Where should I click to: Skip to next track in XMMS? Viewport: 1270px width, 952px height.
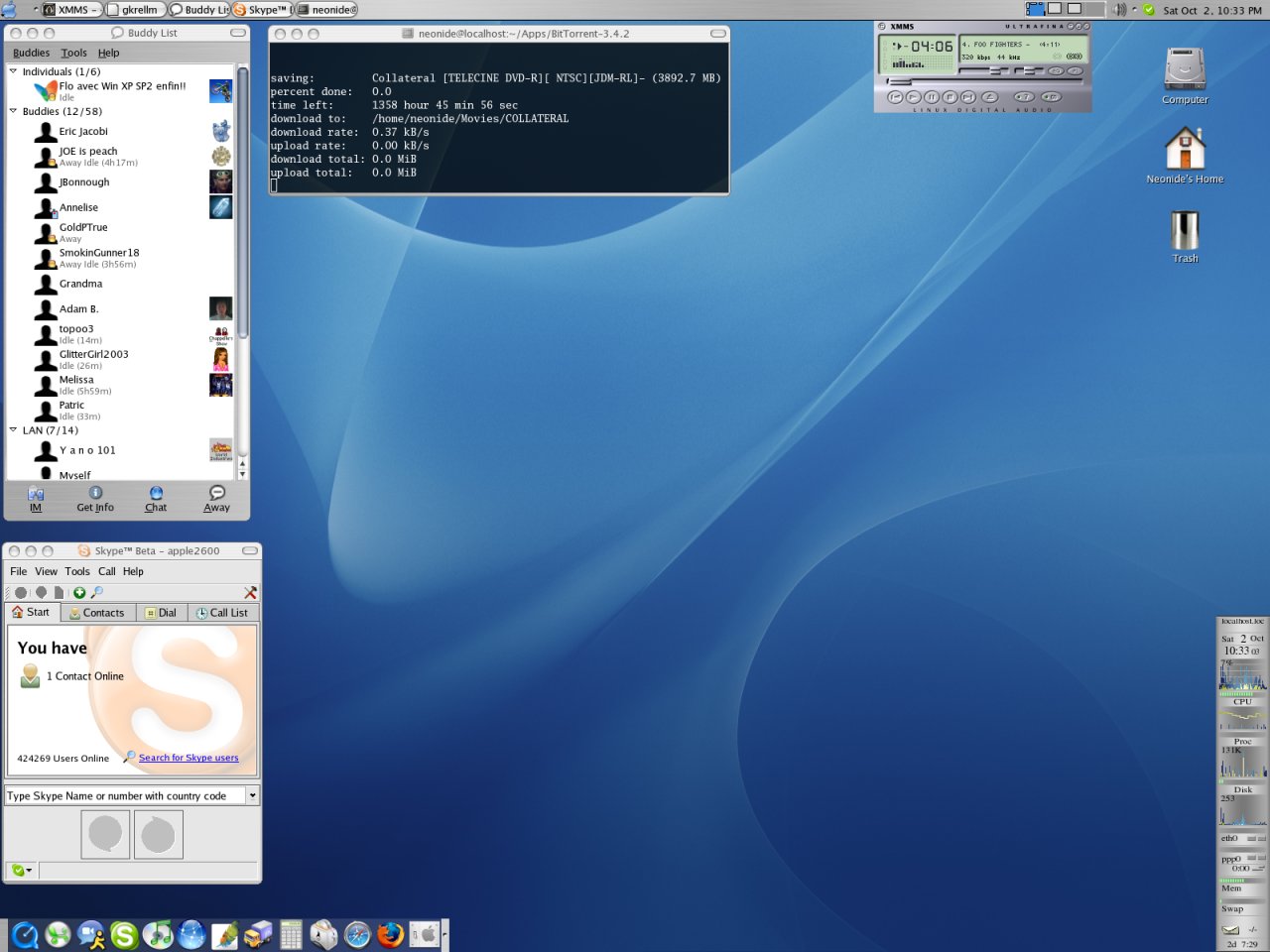(968, 97)
